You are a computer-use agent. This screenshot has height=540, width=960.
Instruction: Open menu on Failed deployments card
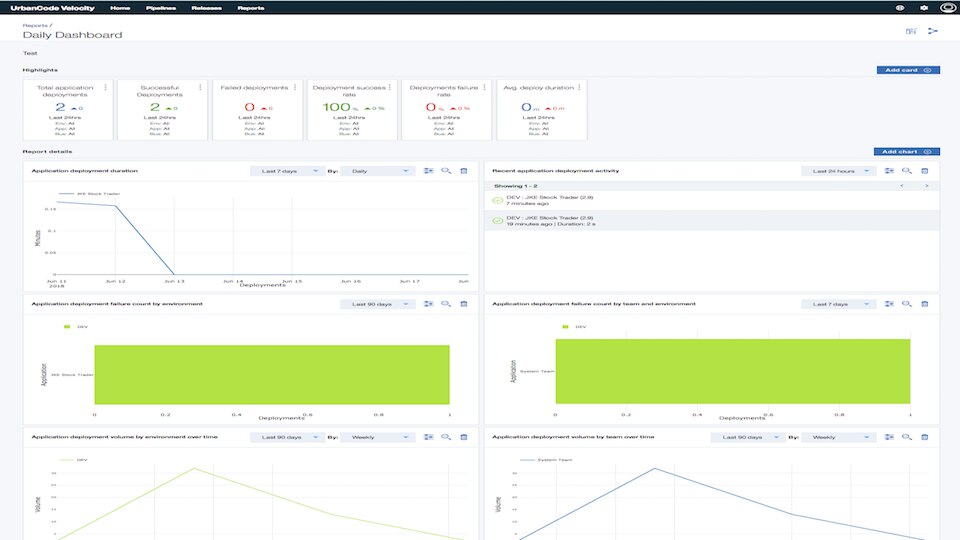pyautogui.click(x=295, y=88)
